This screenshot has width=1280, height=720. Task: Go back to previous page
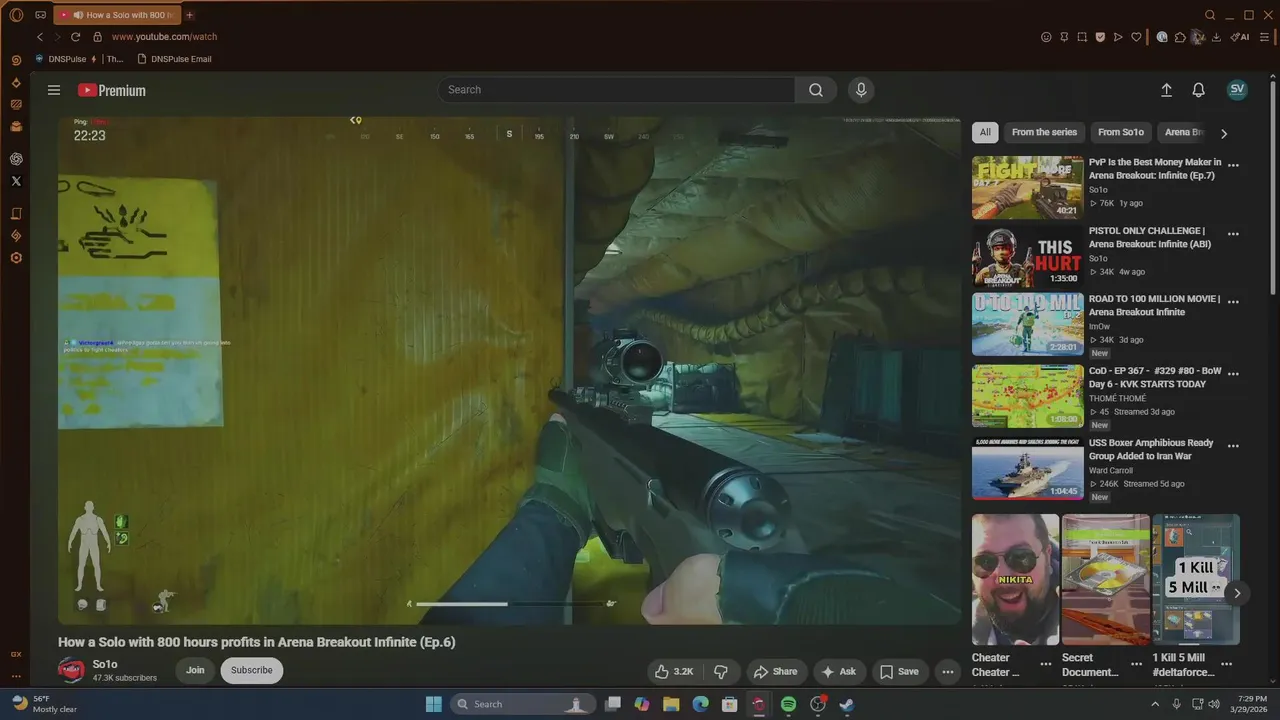40,37
